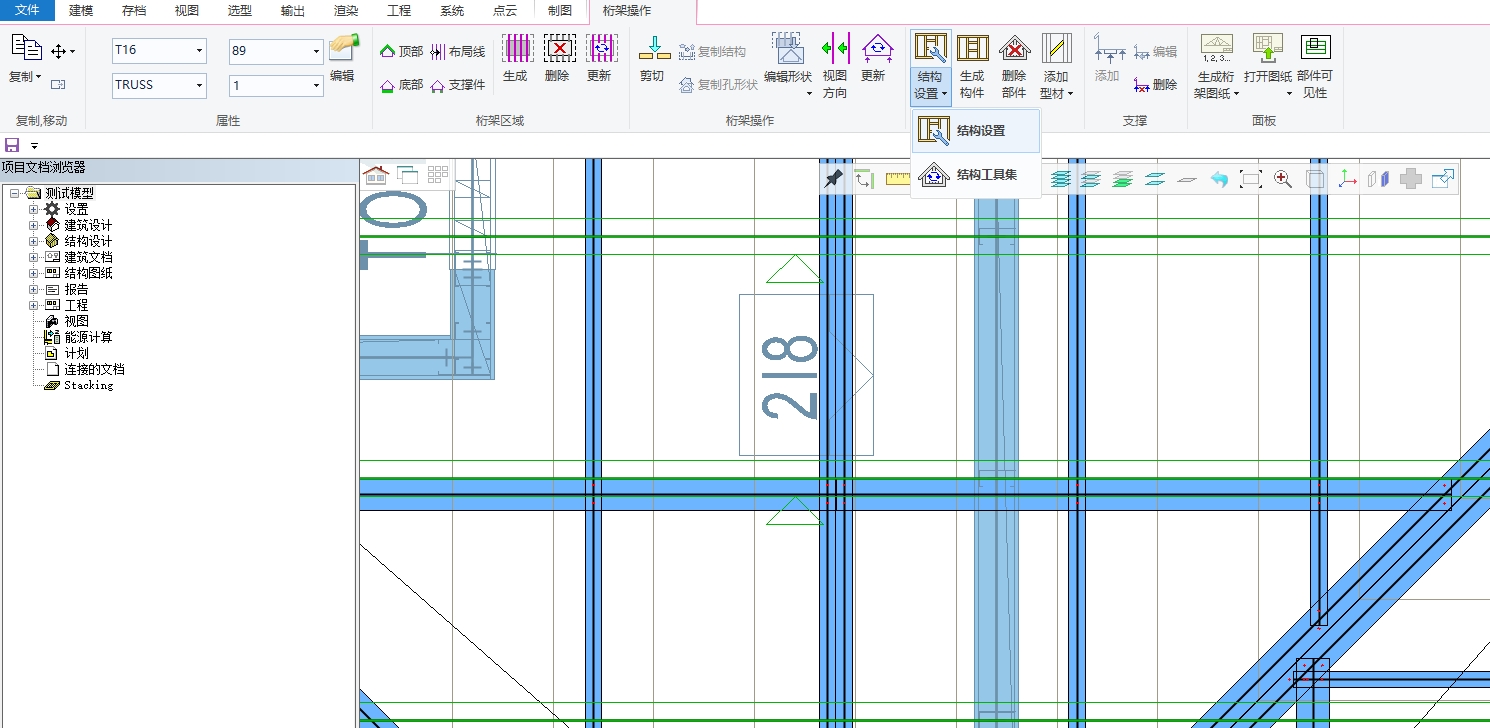This screenshot has width=1490, height=728.
Task: Click 删除 in the 支撑 group
Action: [1156, 85]
